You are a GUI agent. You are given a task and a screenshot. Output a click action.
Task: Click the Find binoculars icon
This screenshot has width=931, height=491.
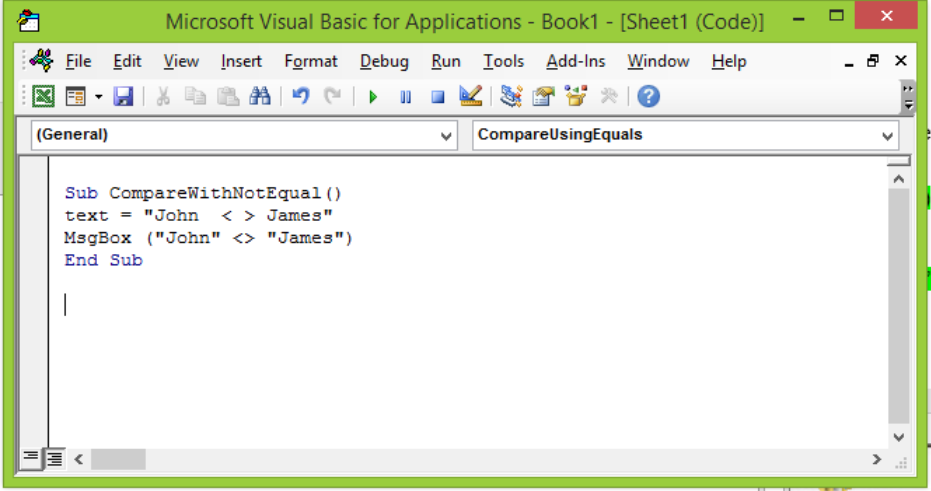[260, 97]
